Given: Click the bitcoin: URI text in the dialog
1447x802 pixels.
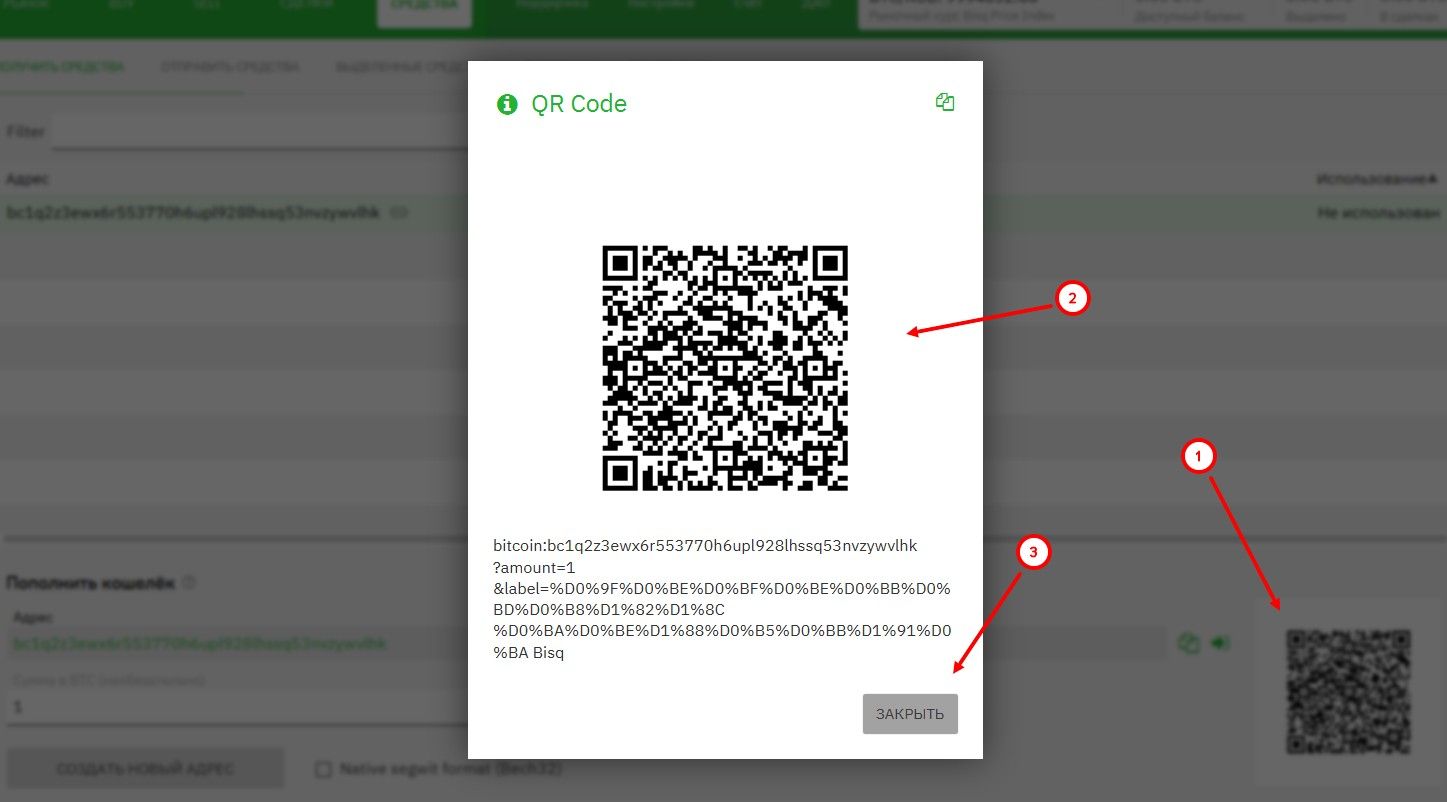Looking at the screenshot, I should click(x=722, y=600).
